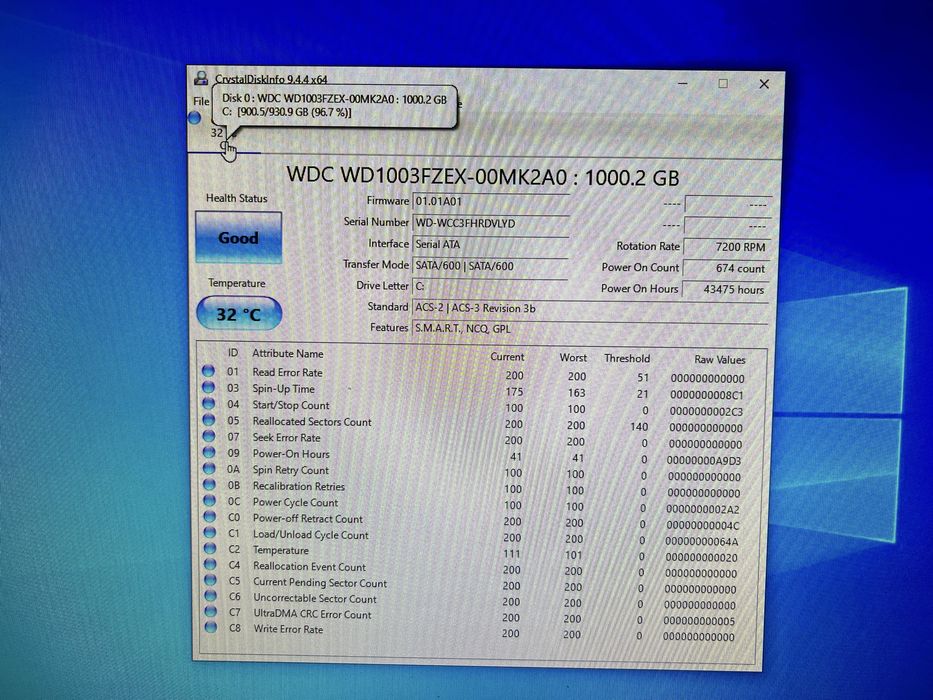Click the Raw Values column header
Viewport: 933px width, 700px height.
719,360
